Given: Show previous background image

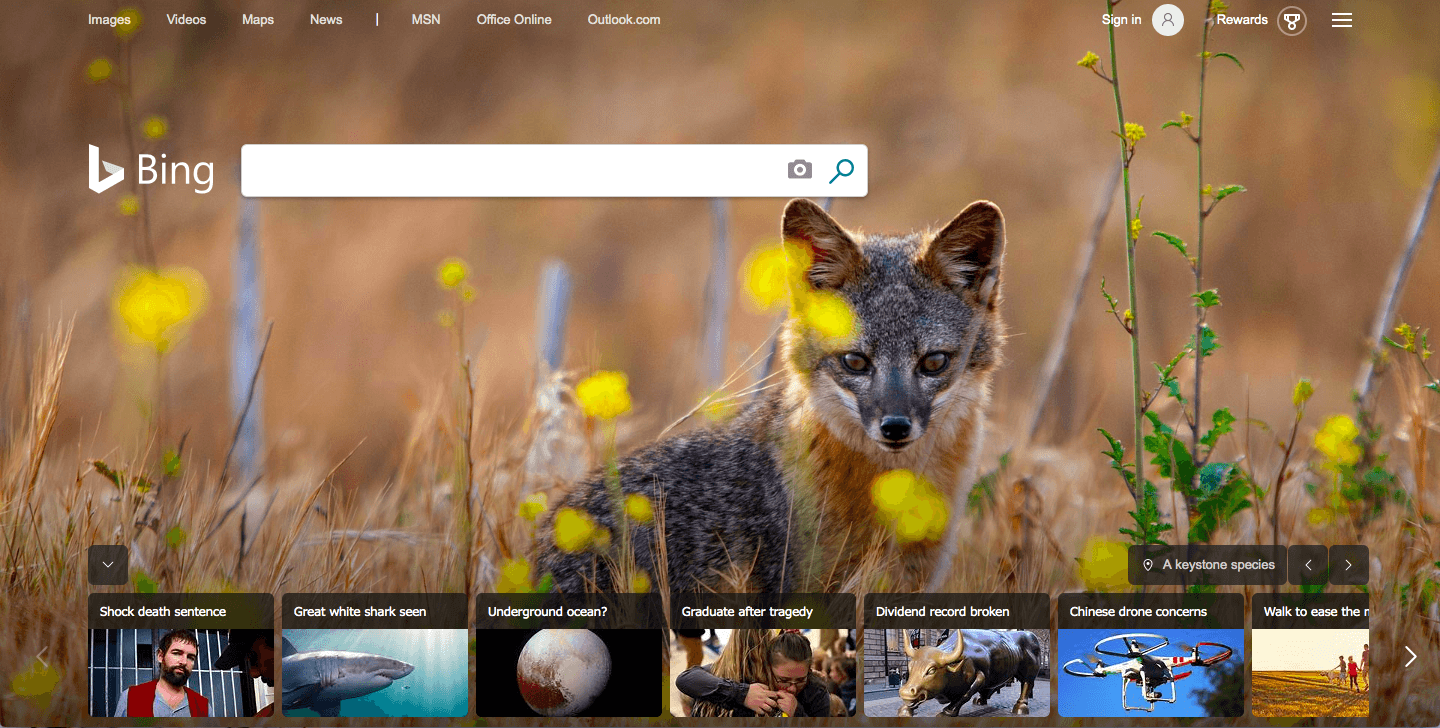Looking at the screenshot, I should pyautogui.click(x=1308, y=565).
